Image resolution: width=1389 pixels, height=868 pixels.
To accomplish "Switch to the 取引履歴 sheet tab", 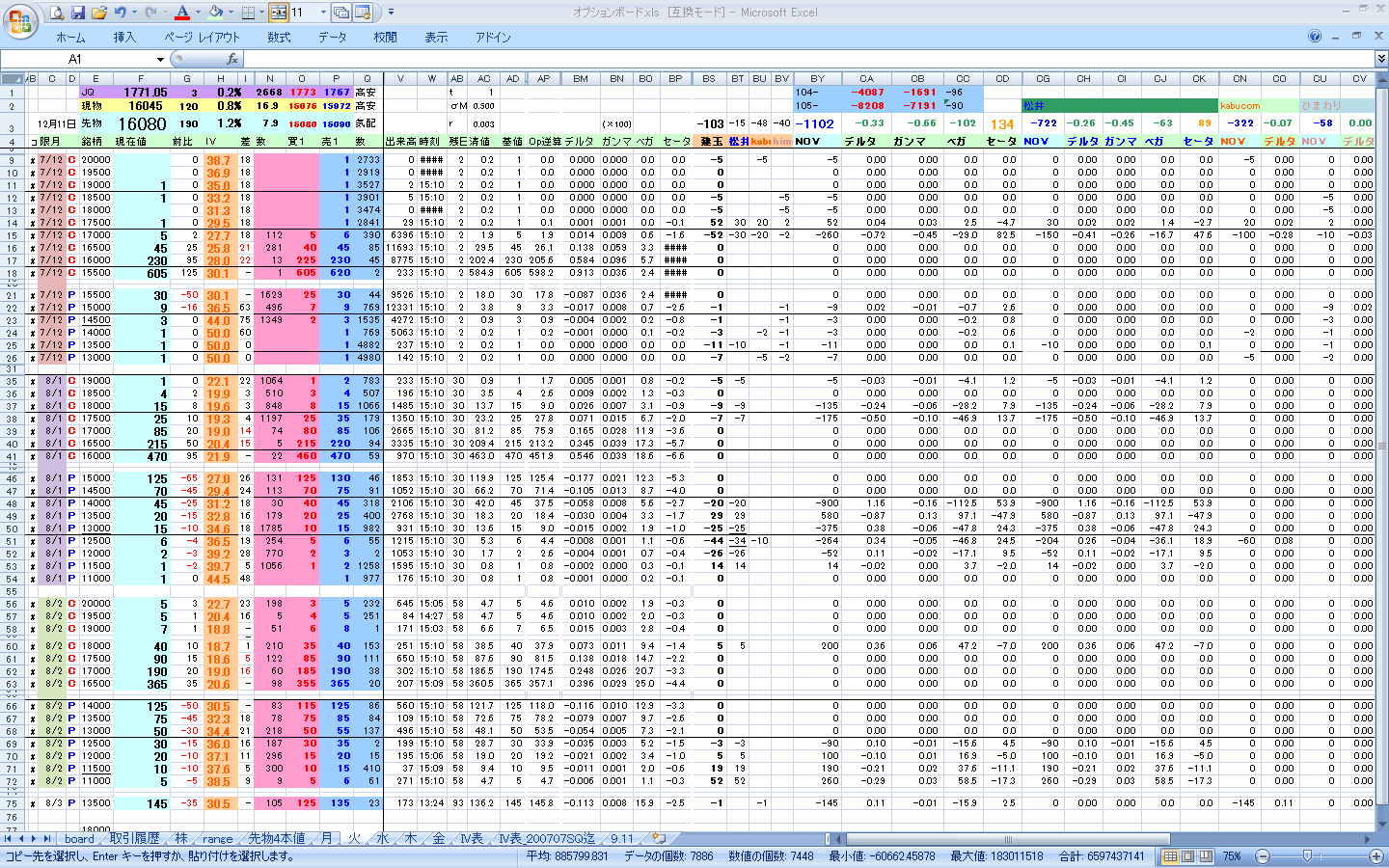I will [x=134, y=839].
